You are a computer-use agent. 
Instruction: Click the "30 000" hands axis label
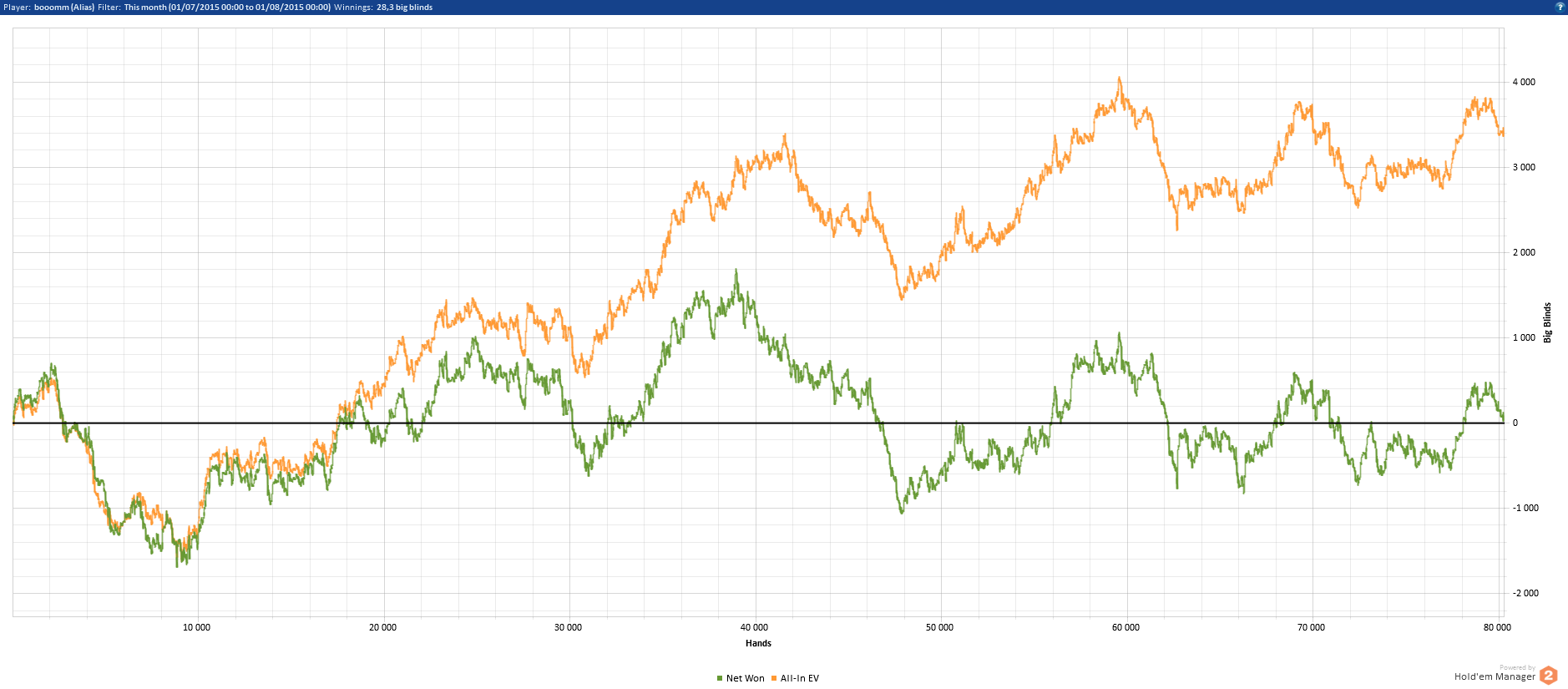[569, 627]
